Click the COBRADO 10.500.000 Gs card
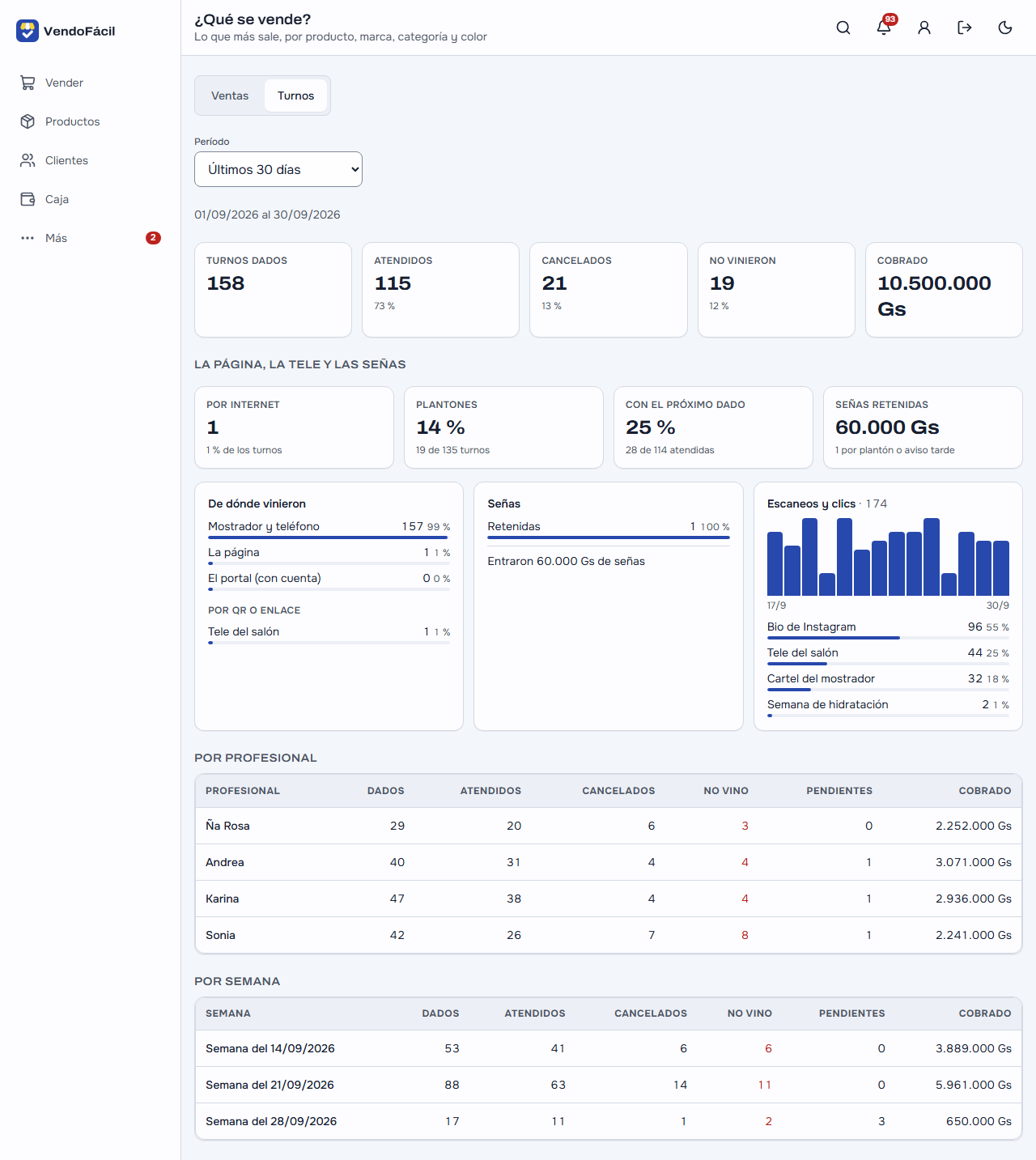This screenshot has width=1036, height=1160. (x=944, y=290)
